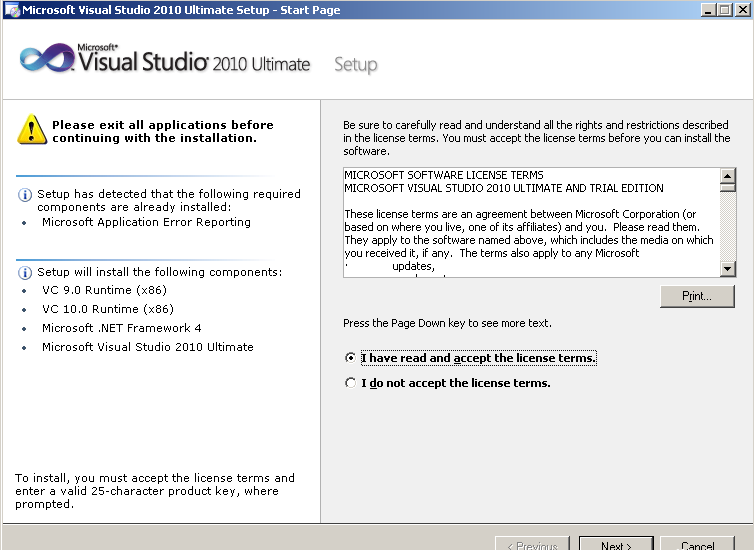
Task: Click info icon beside components to install
Action: pyautogui.click(x=25, y=273)
